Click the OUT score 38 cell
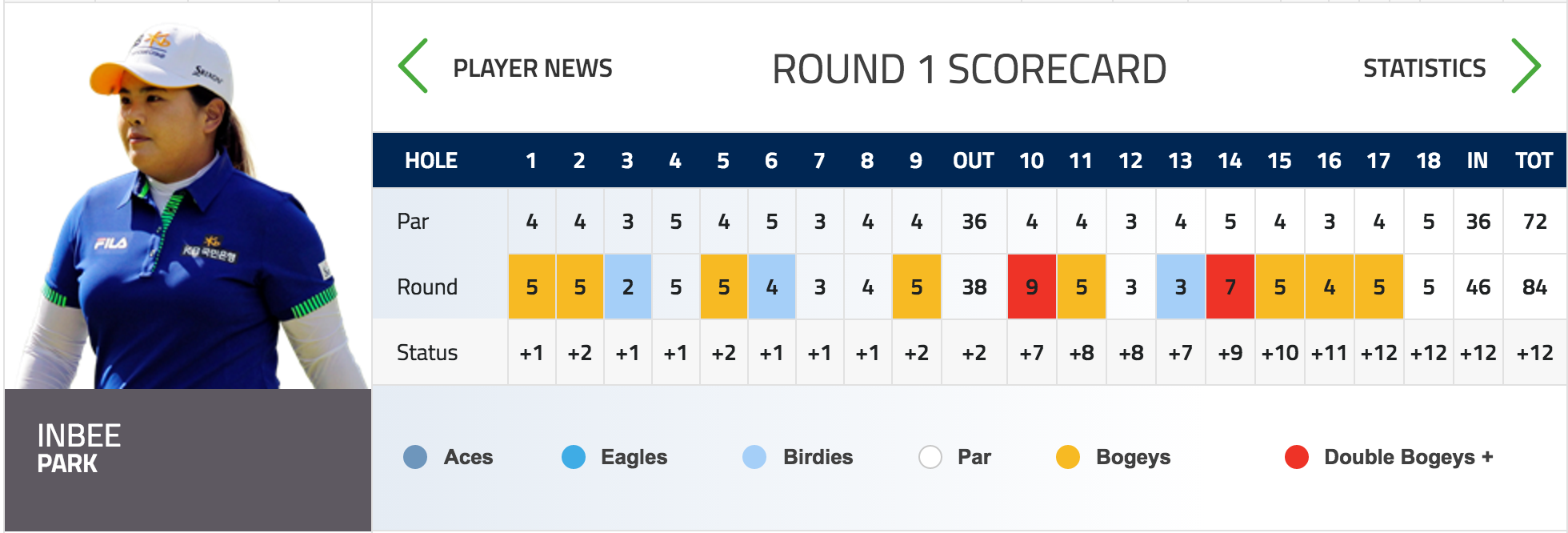 [x=974, y=287]
